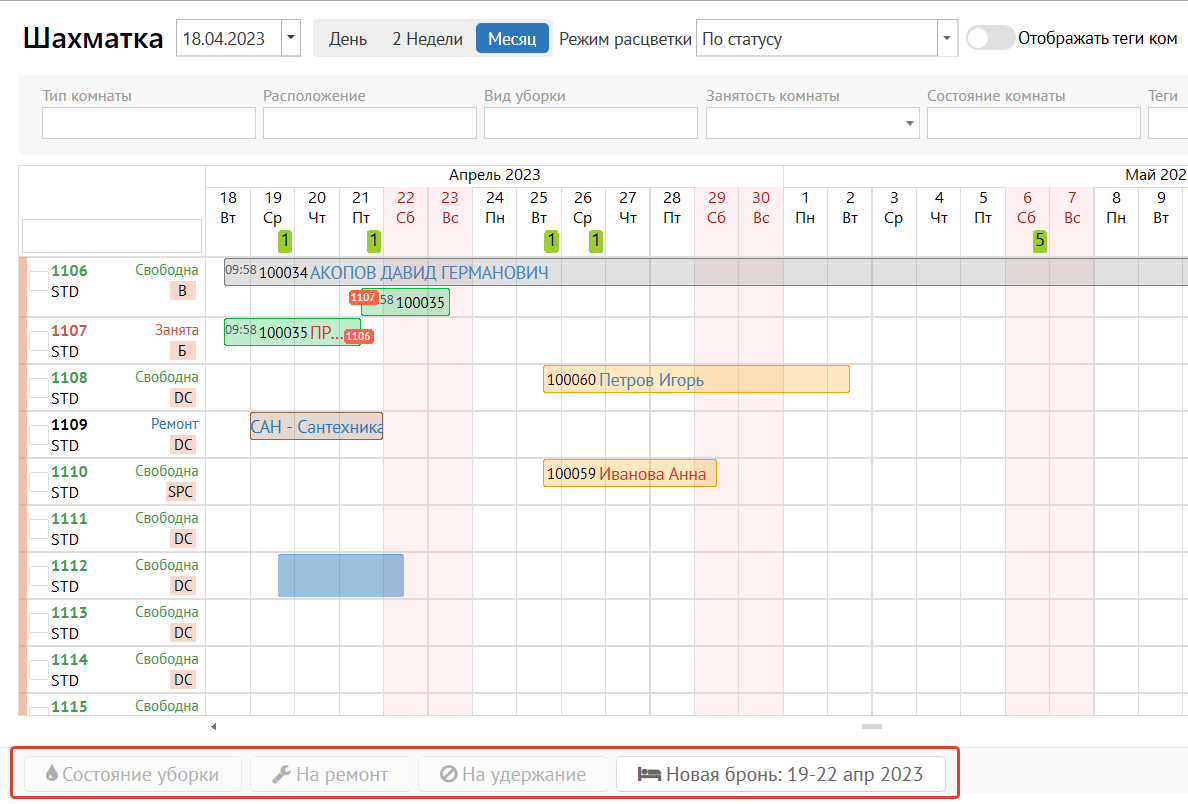Click the left scroll arrow below the grid
This screenshot has height=804, width=1188.
tap(214, 727)
